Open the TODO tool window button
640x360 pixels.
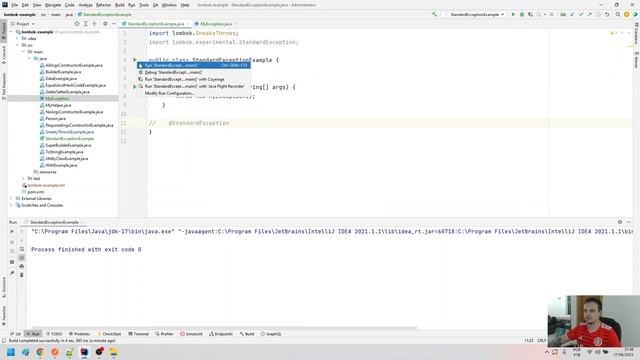click(54, 334)
